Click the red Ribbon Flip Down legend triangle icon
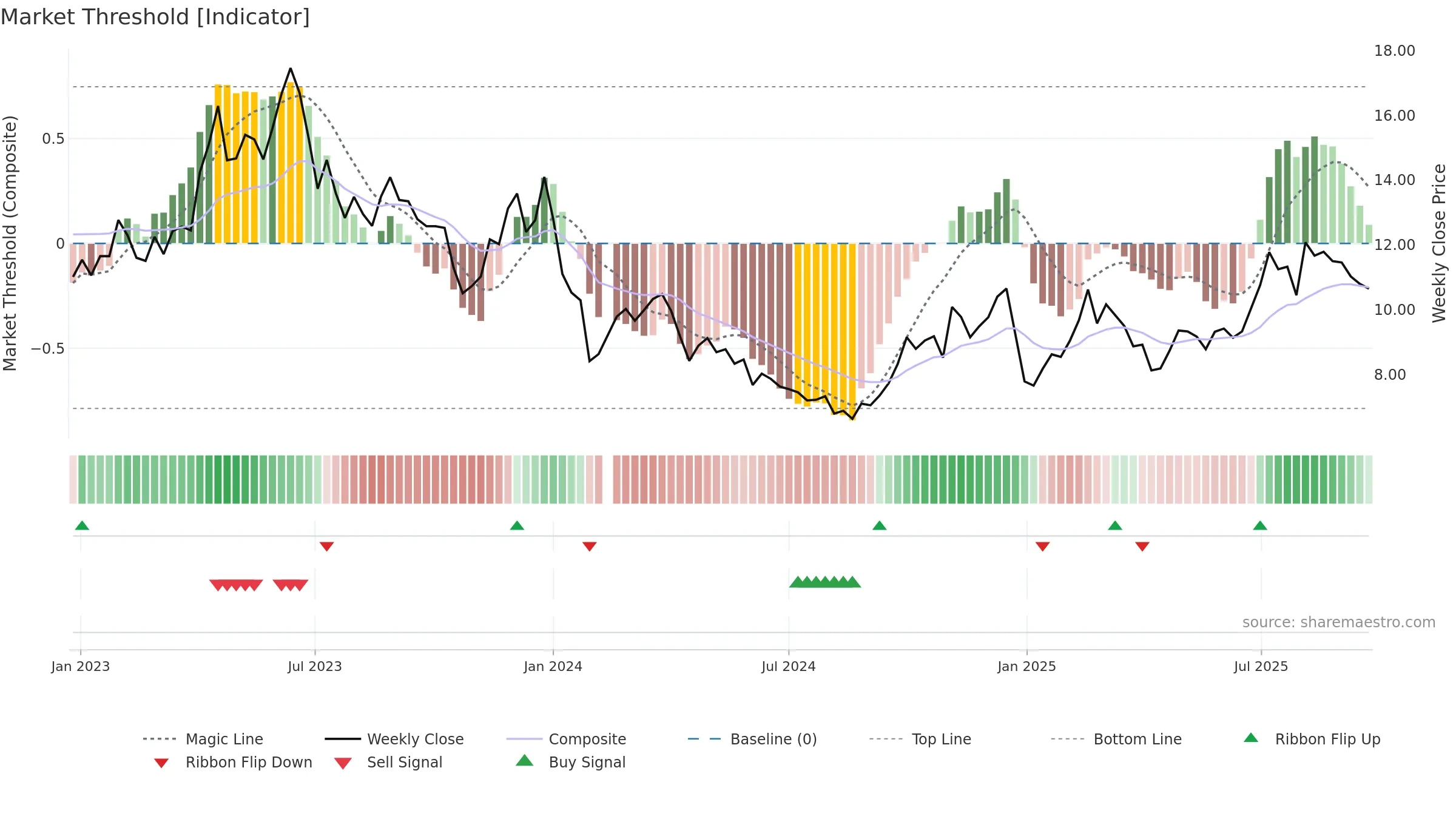 [161, 763]
